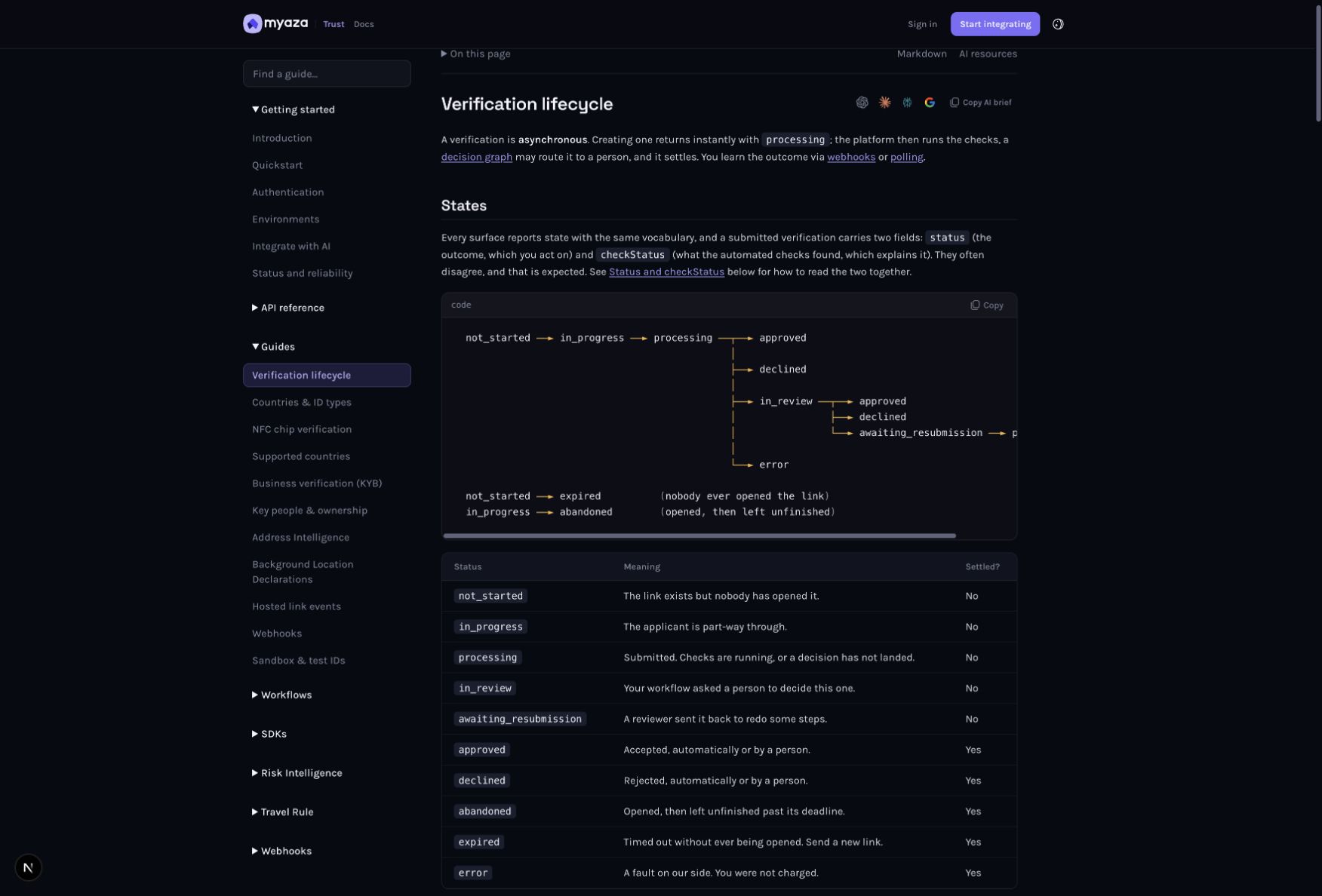Image resolution: width=1322 pixels, height=896 pixels.
Task: Collapse the Guides section
Action: tap(273, 347)
